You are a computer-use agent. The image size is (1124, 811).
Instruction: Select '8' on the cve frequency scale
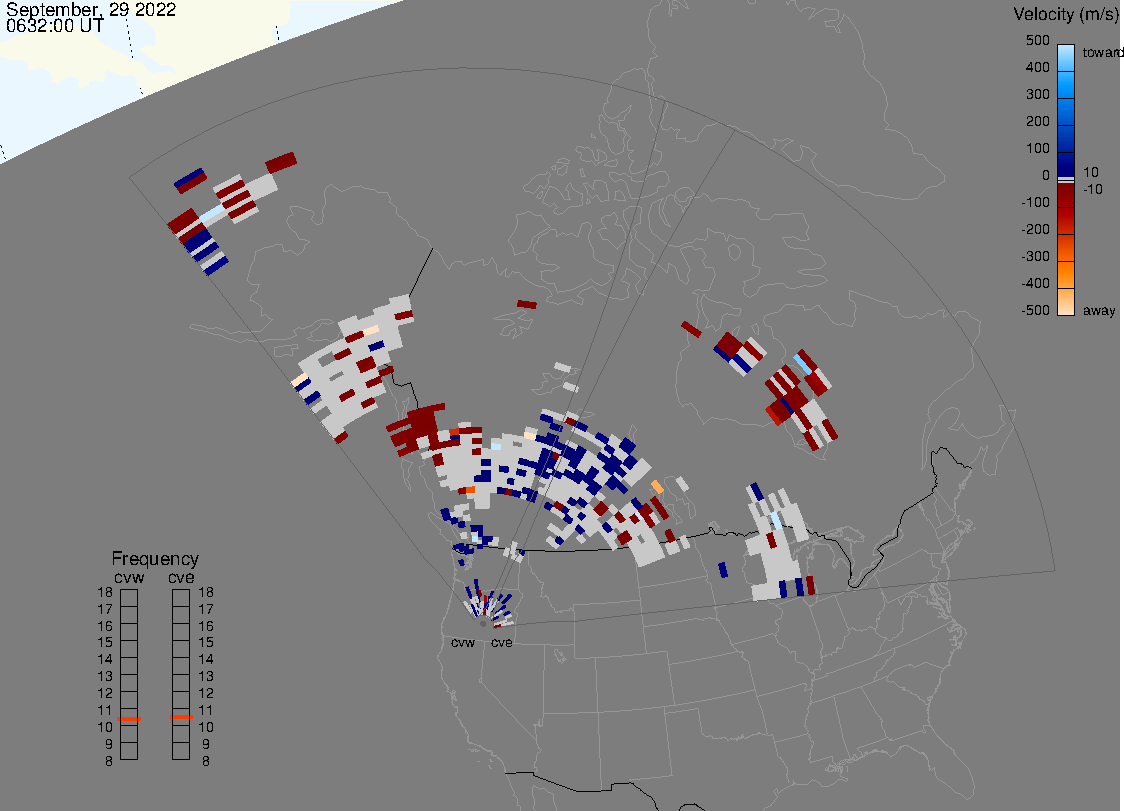tap(206, 762)
